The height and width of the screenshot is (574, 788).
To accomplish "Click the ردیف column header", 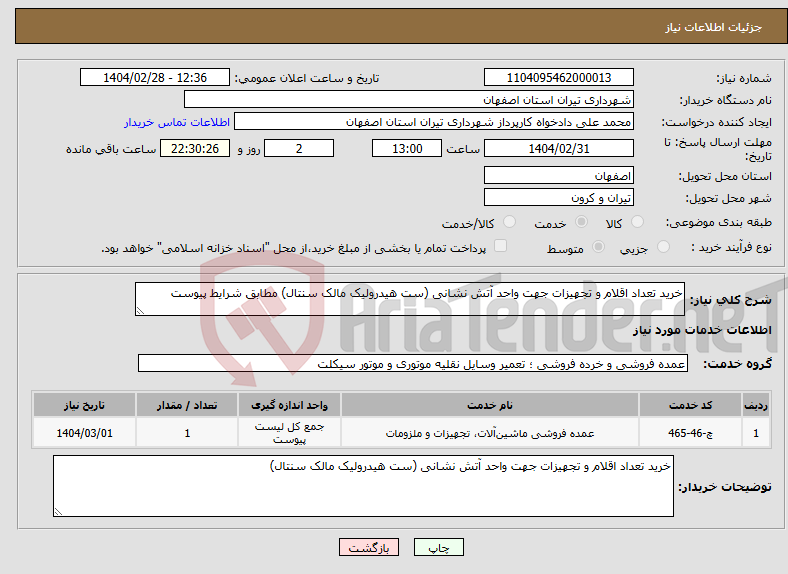I will pos(756,405).
